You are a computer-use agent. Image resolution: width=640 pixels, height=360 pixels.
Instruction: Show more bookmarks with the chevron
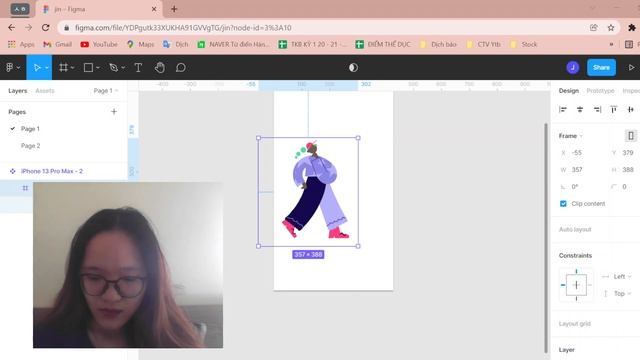611,44
